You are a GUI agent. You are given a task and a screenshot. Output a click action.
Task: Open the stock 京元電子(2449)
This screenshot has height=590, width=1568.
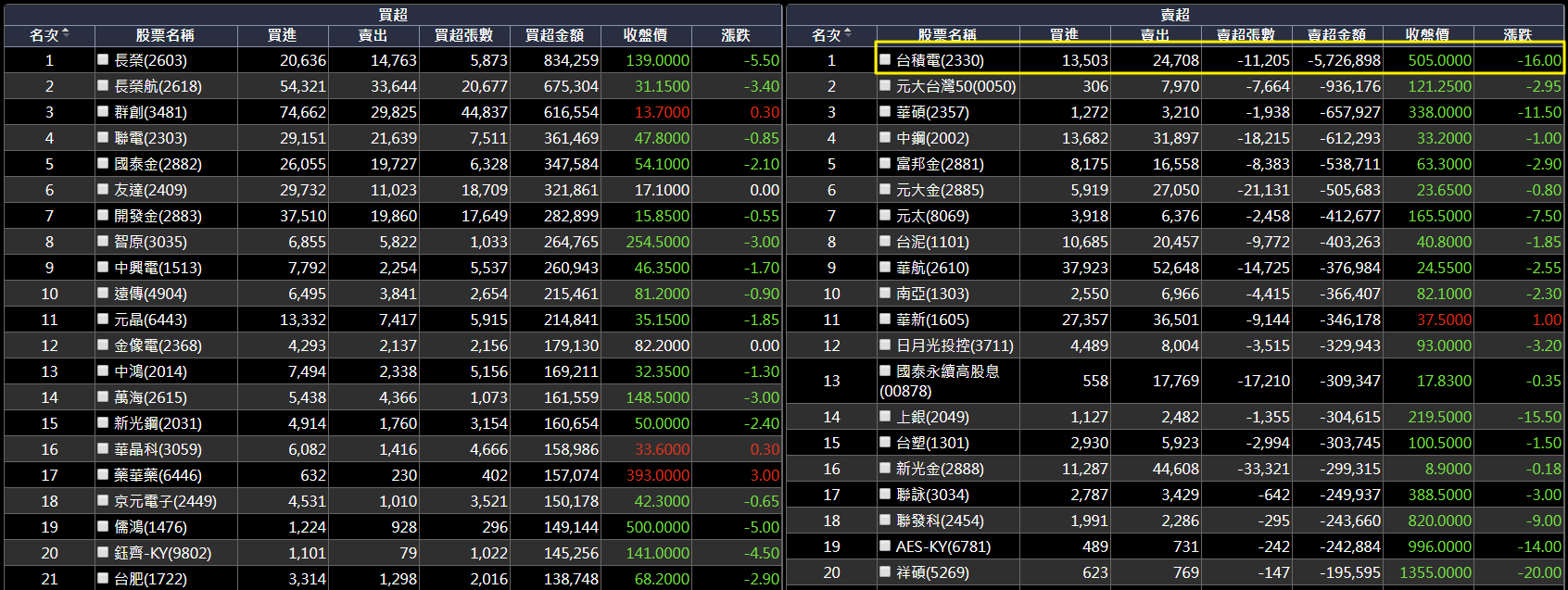pyautogui.click(x=165, y=501)
